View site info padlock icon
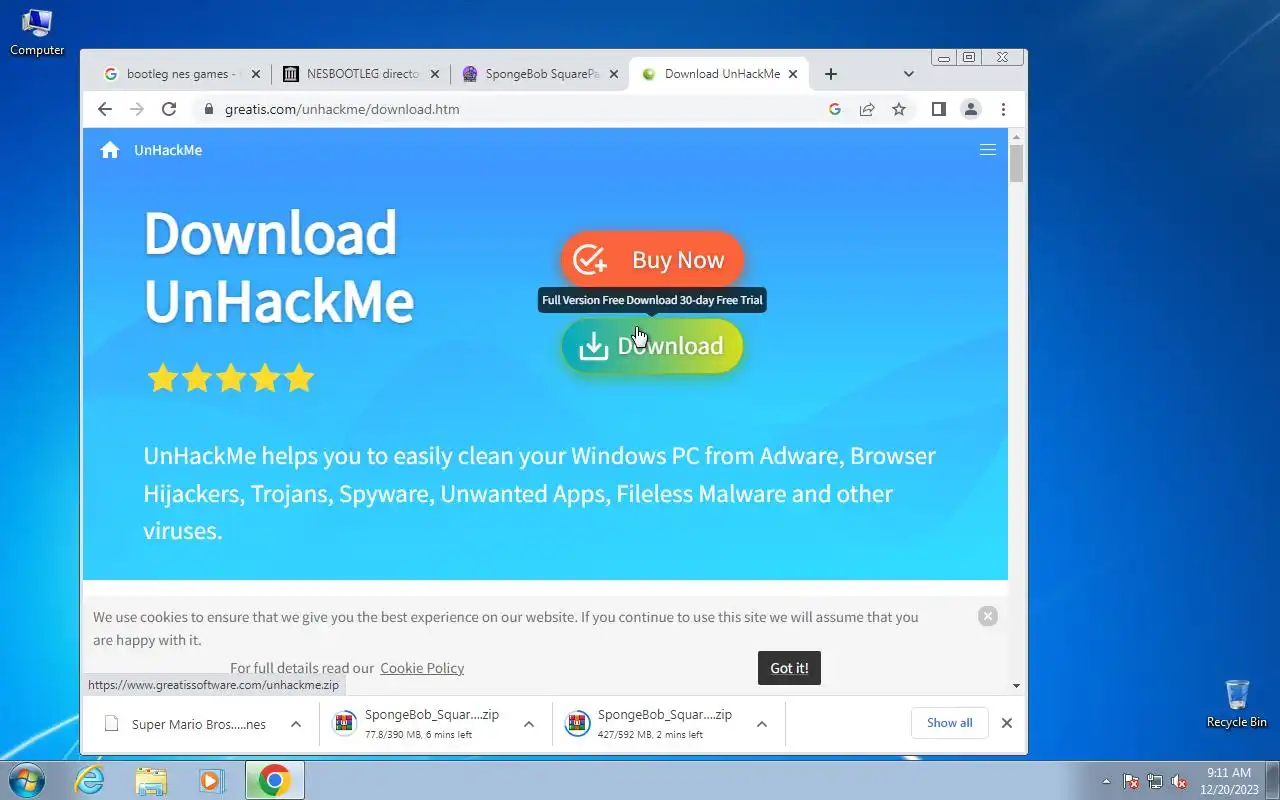Screen dimensions: 1280x800 point(209,109)
